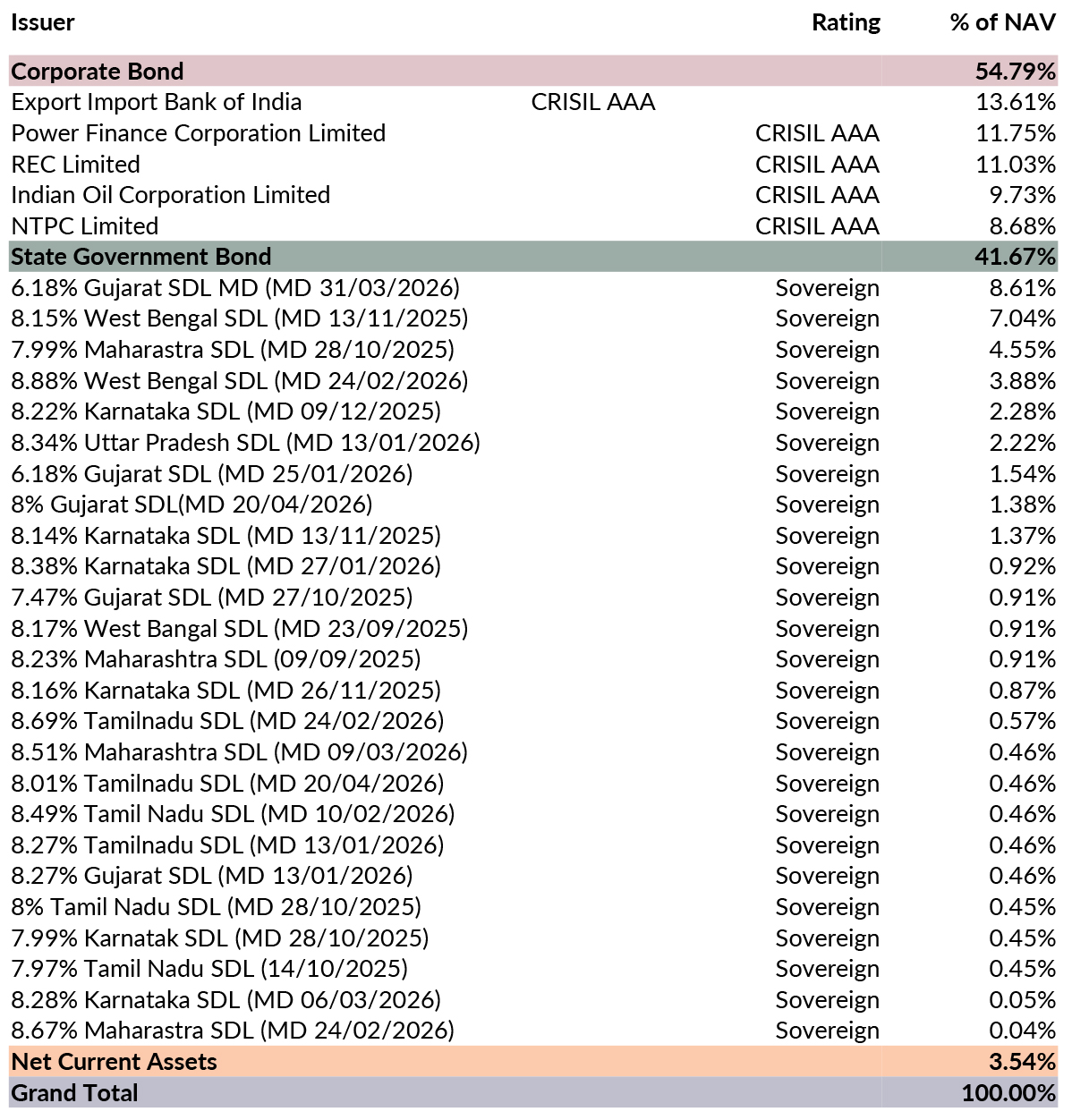Screen dimensions: 1072x1120
Task: Click the State Government Bond heading
Action: [140, 257]
